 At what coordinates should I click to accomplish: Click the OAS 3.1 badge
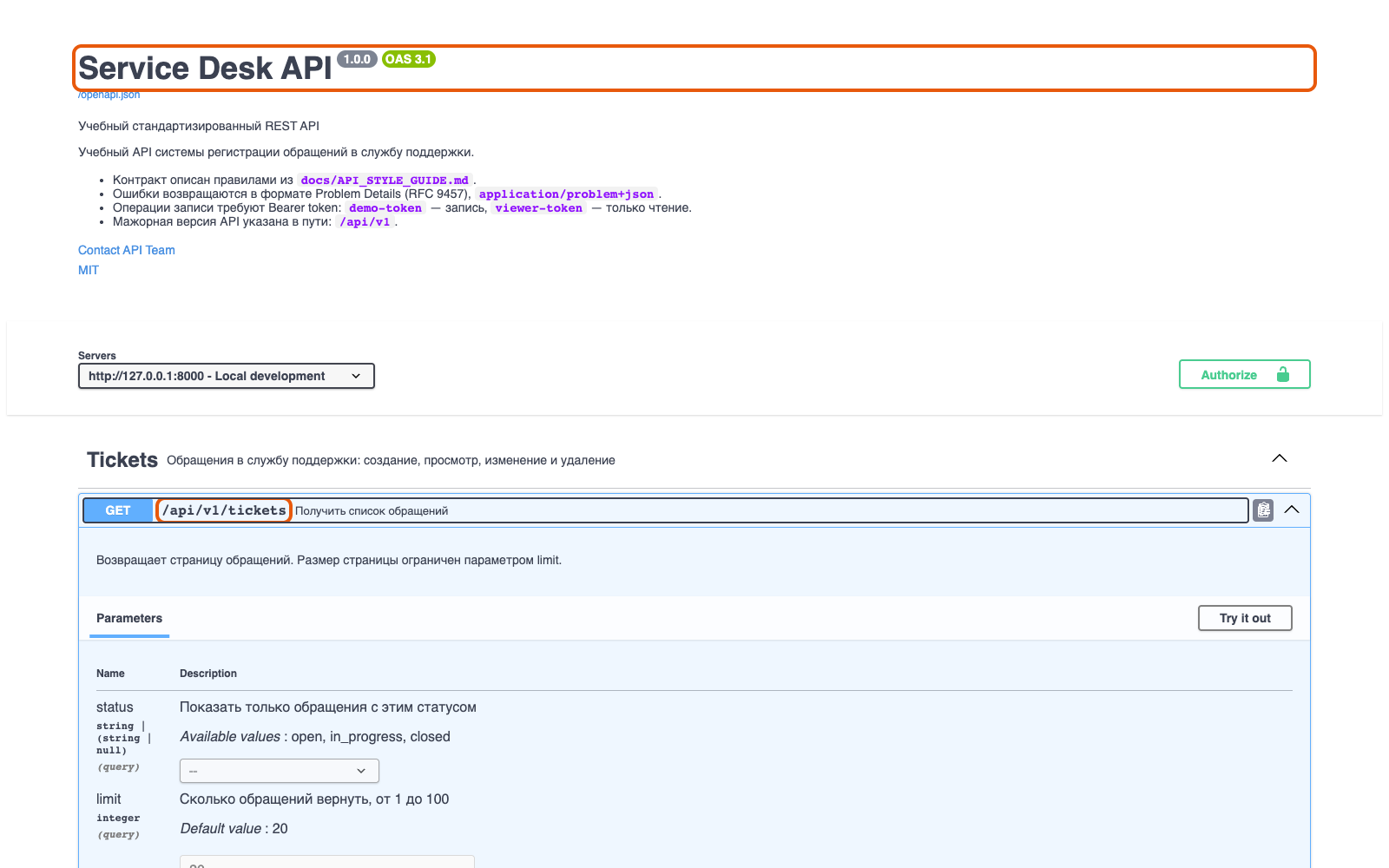pos(408,59)
